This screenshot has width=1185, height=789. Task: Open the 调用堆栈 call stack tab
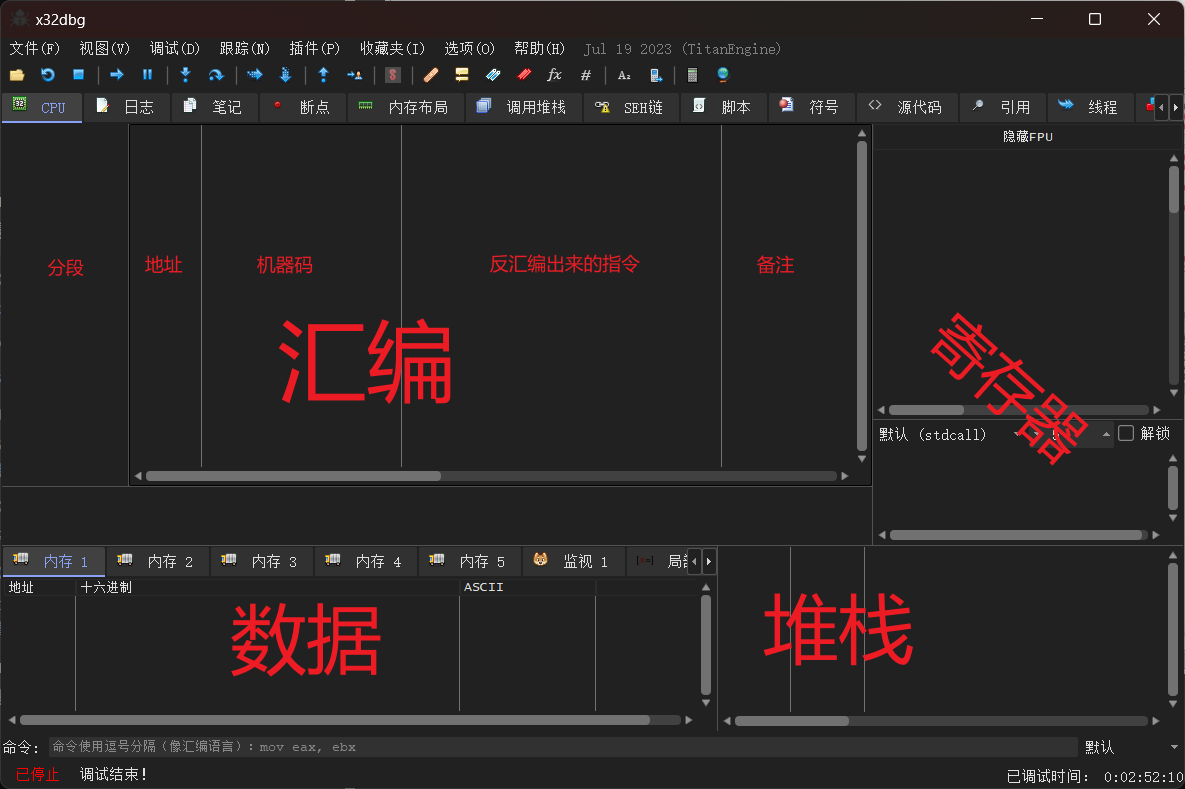click(524, 107)
